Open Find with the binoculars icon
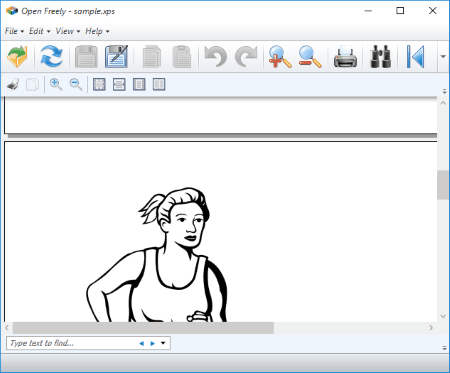This screenshot has width=450, height=373. [380, 56]
